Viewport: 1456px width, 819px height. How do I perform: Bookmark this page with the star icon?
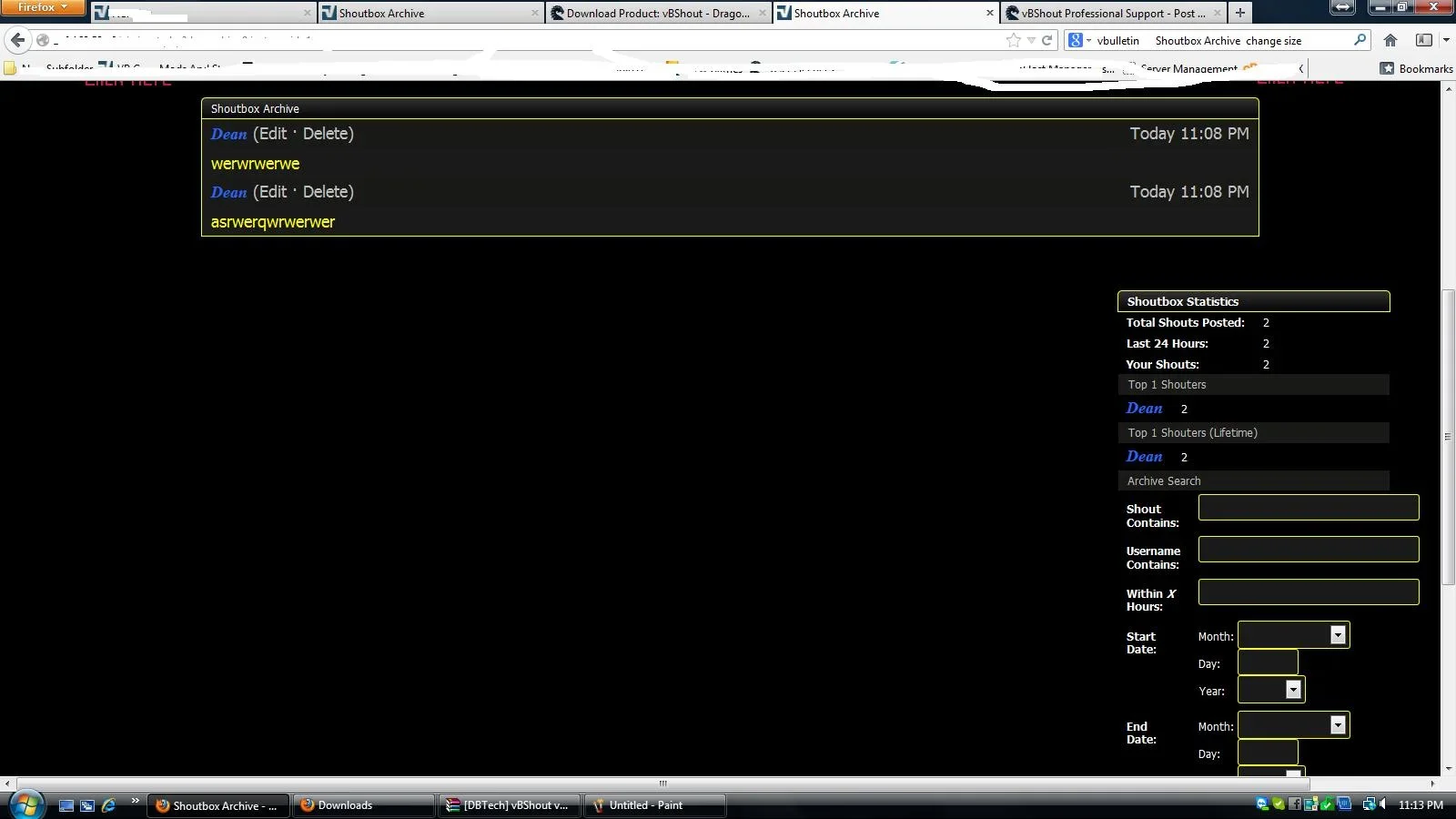pos(1014,40)
